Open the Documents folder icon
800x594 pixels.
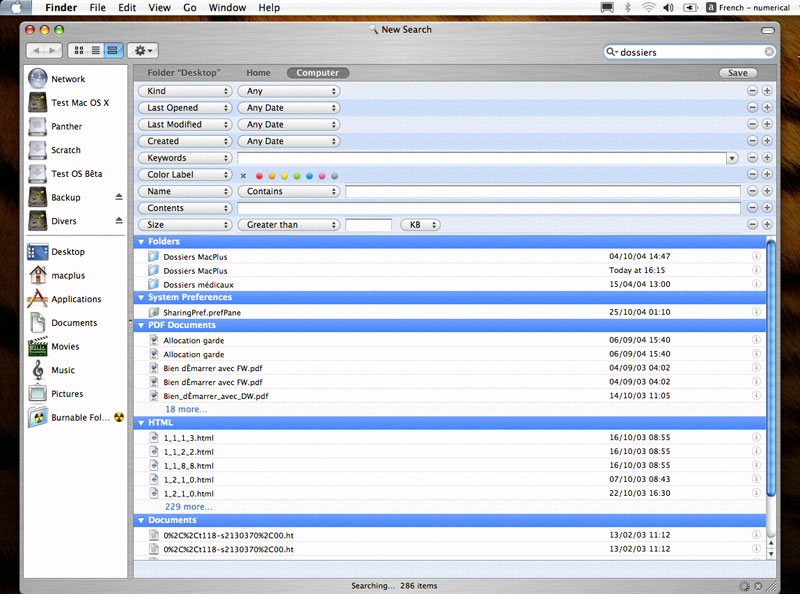click(x=38, y=323)
